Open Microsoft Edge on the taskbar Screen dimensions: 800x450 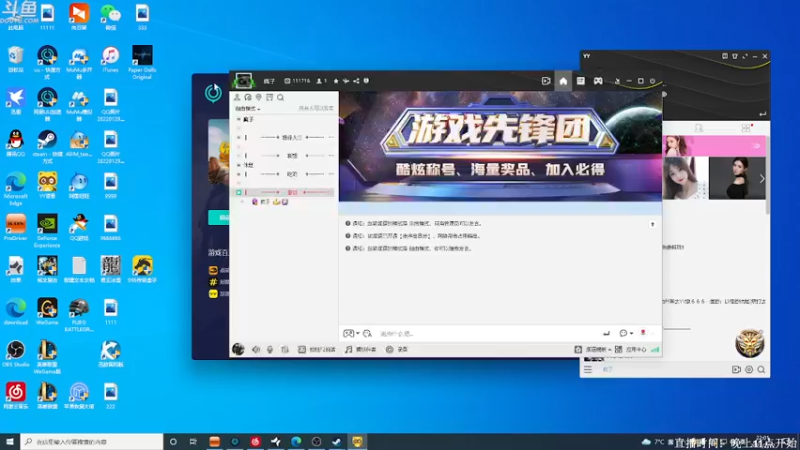[x=296, y=441]
